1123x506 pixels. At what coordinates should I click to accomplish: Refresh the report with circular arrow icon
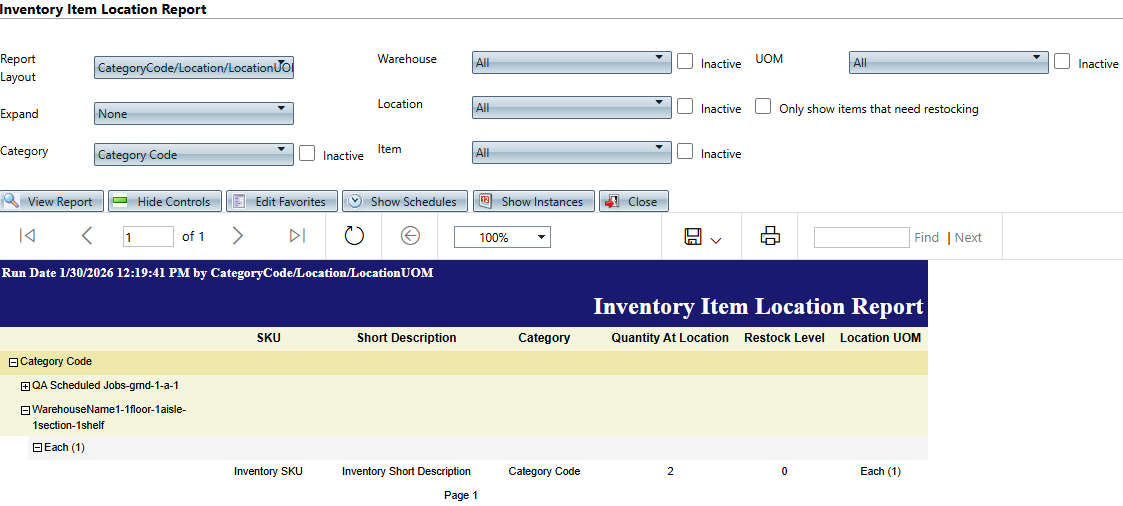tap(354, 236)
